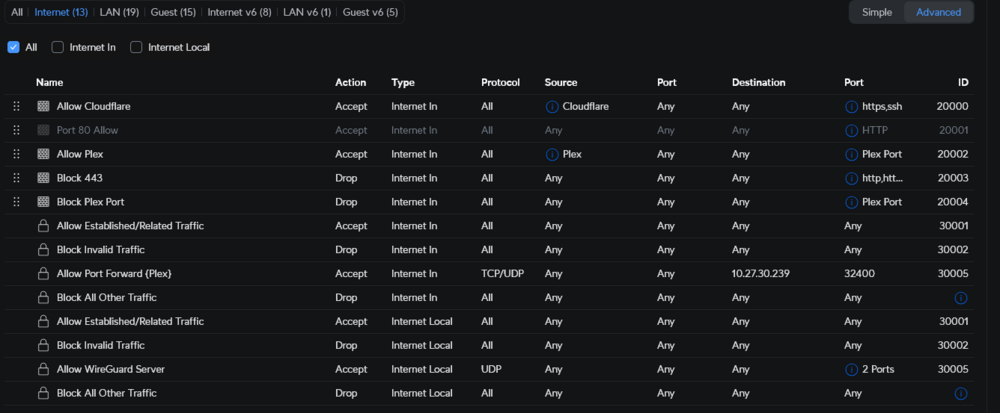Select the Internet (13) tab
Screen dimensions: 1000x413
point(61,12)
